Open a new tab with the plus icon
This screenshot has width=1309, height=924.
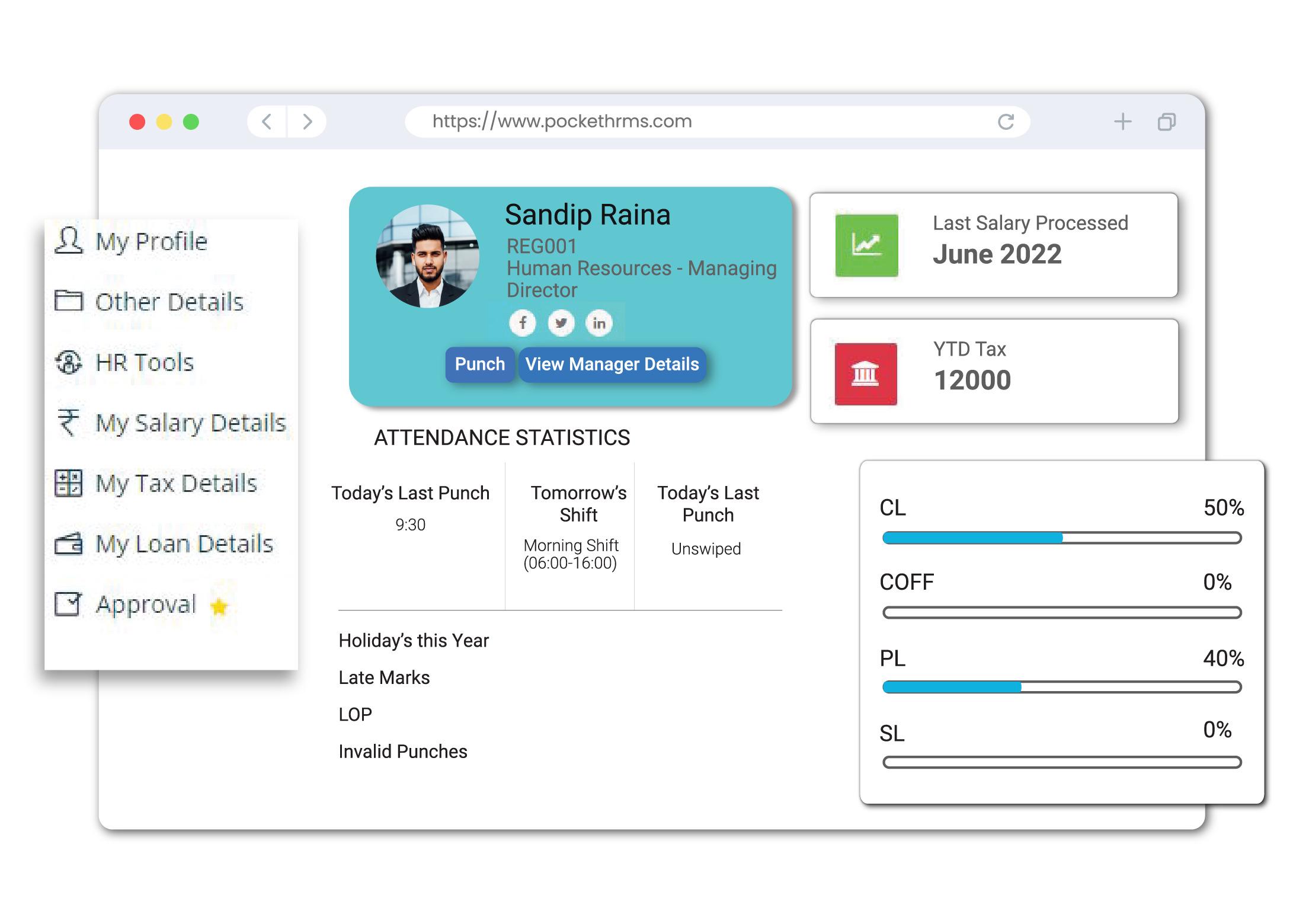click(1122, 122)
